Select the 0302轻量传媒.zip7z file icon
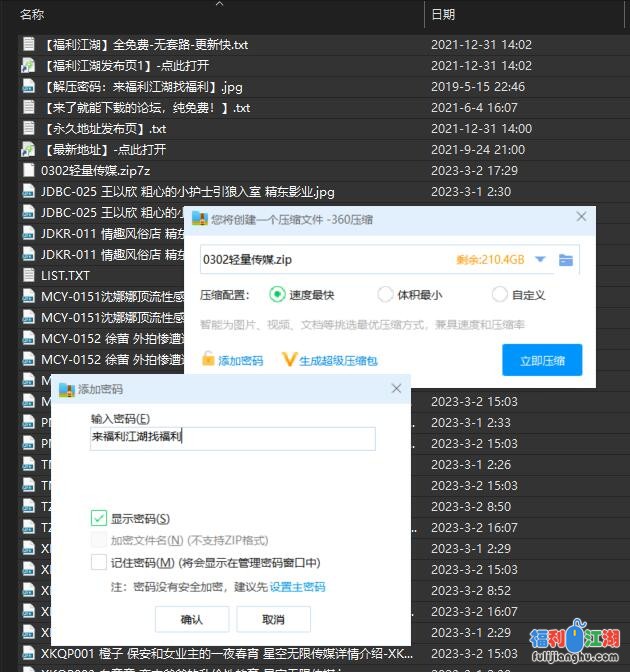Screen dimensions: 630x672 [x=28, y=170]
